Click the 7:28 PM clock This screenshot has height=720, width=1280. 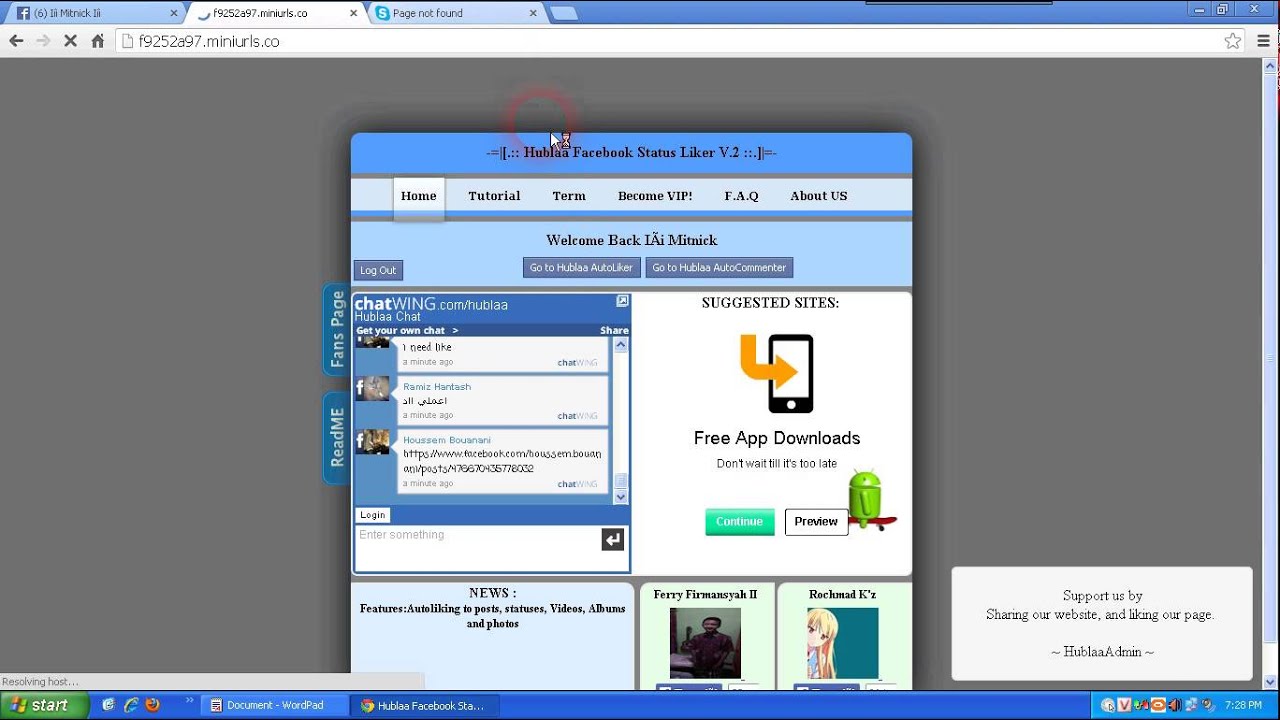click(1243, 705)
